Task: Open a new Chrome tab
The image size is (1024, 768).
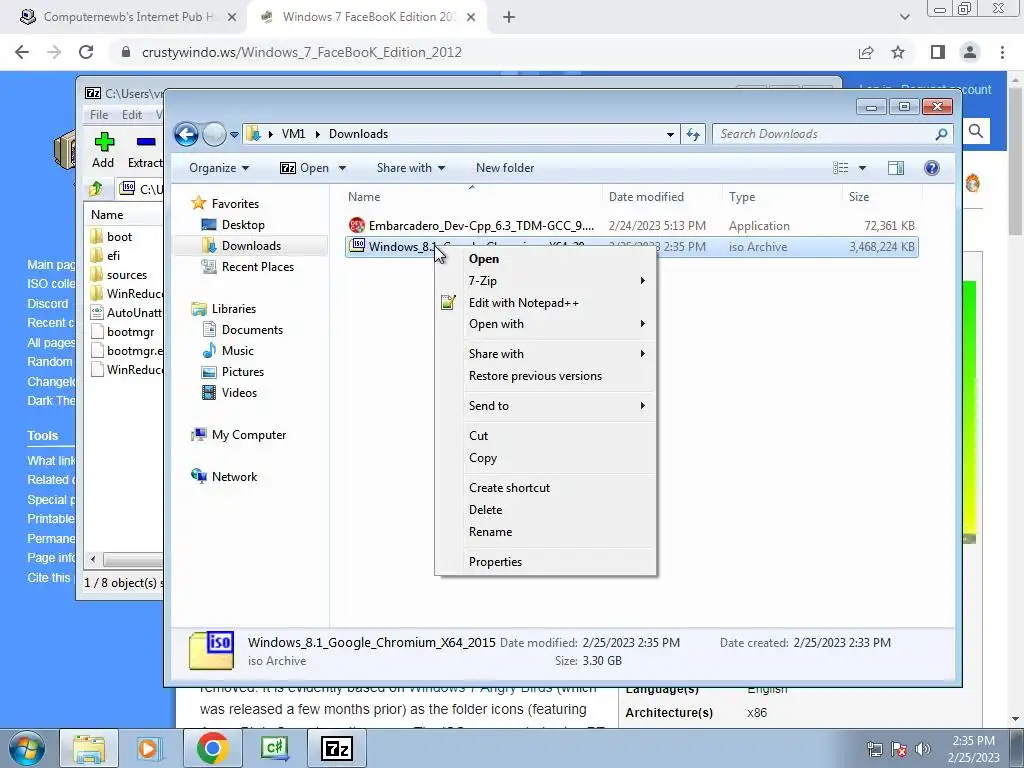Action: (509, 17)
